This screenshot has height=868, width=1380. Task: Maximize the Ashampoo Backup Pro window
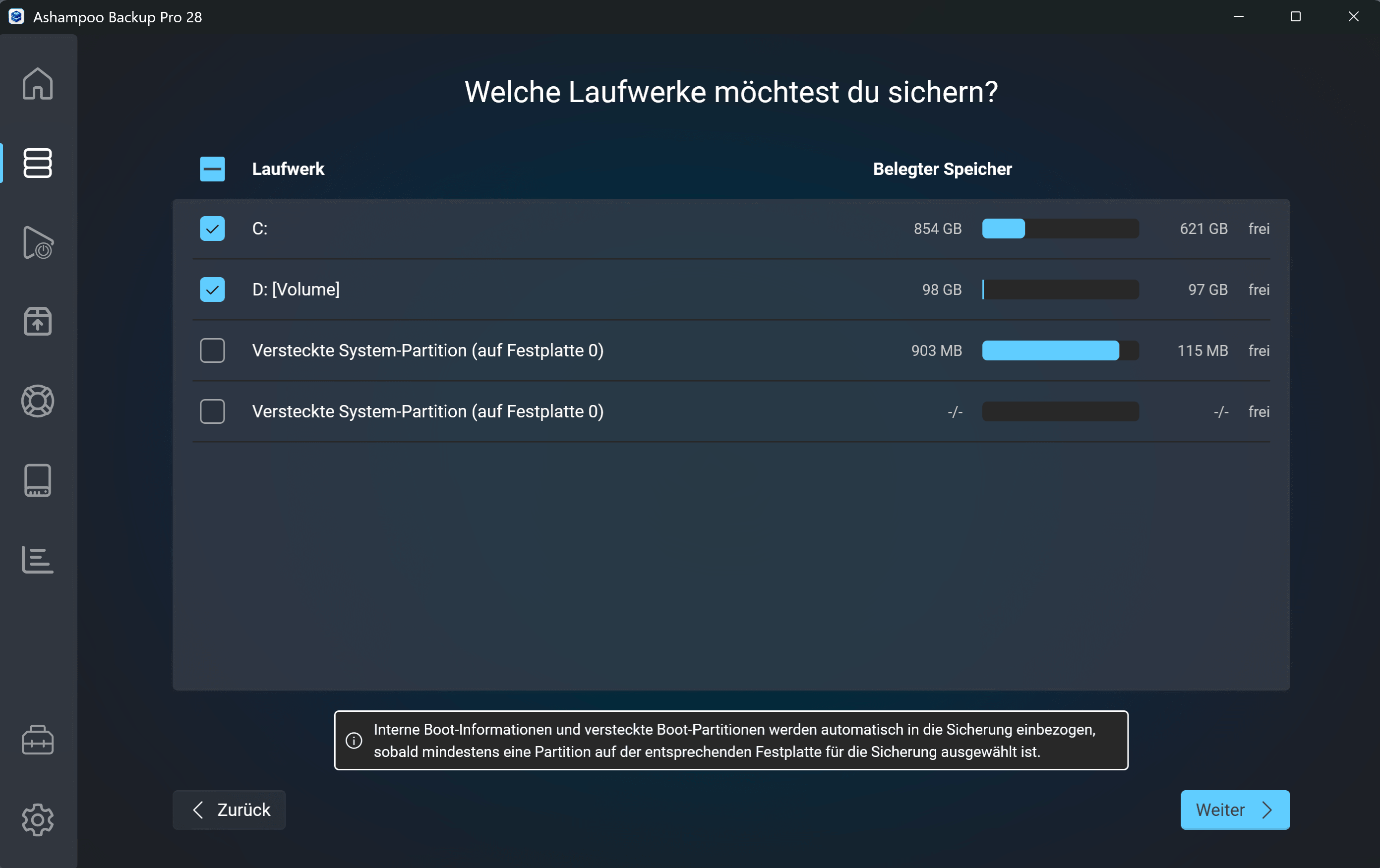[1295, 17]
